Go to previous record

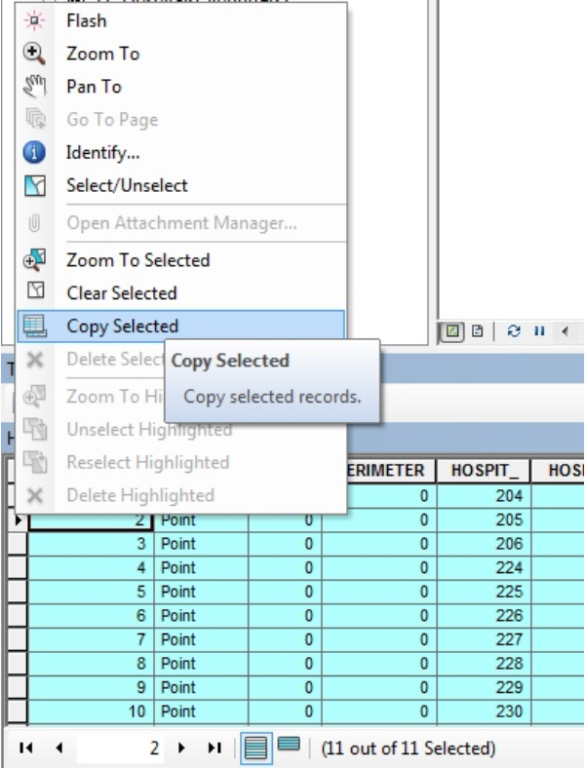tap(59, 747)
